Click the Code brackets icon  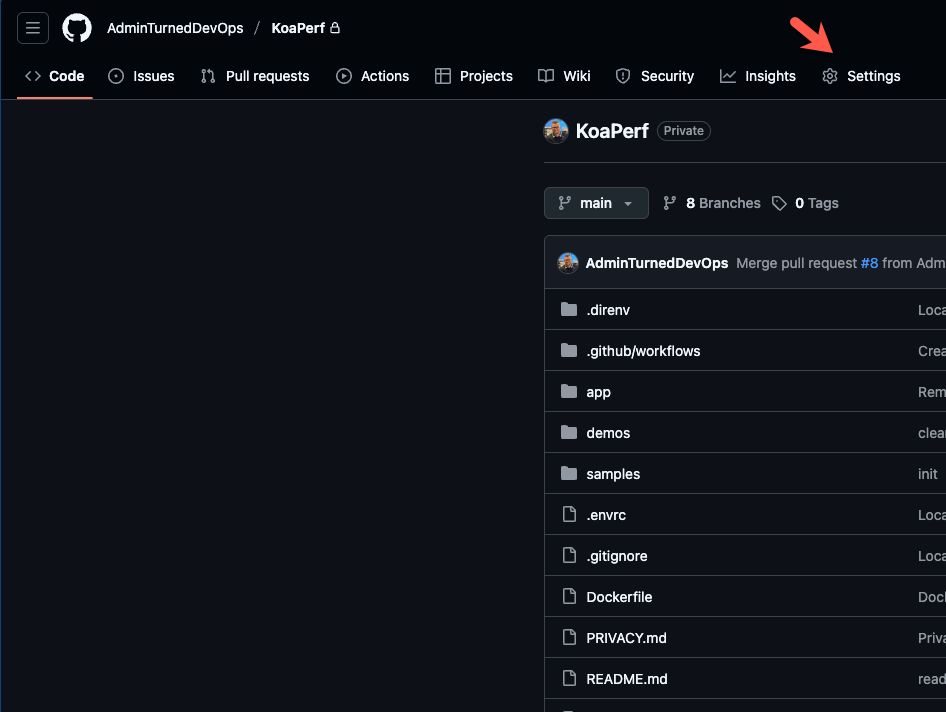click(x=33, y=76)
